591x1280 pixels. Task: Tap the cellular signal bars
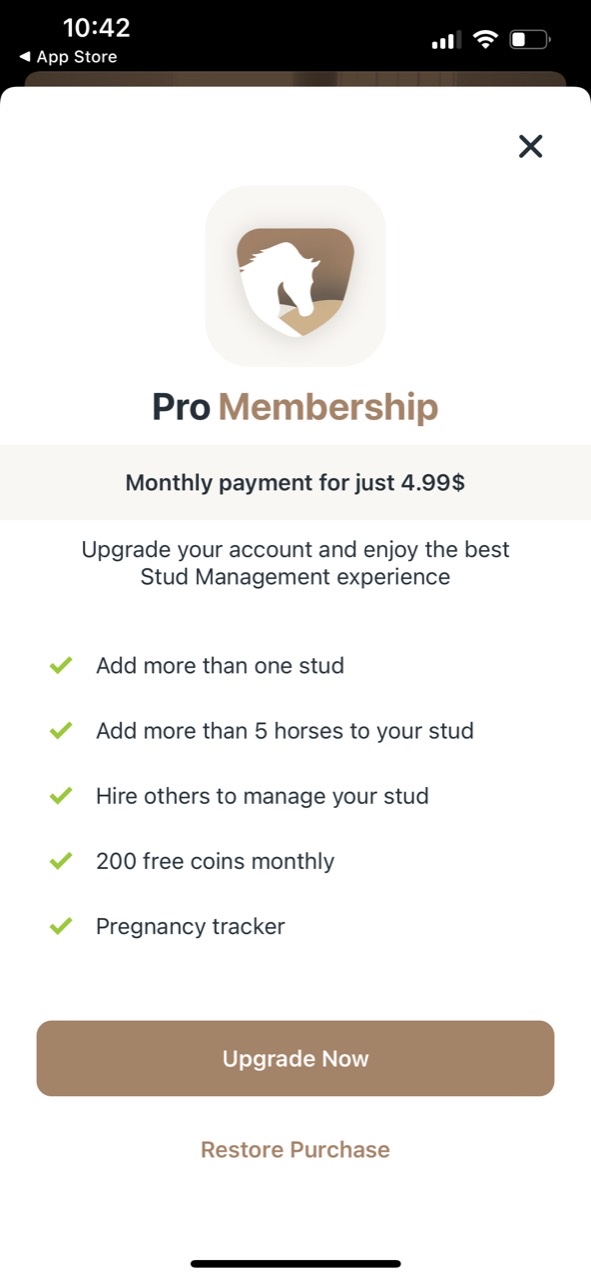pos(445,41)
